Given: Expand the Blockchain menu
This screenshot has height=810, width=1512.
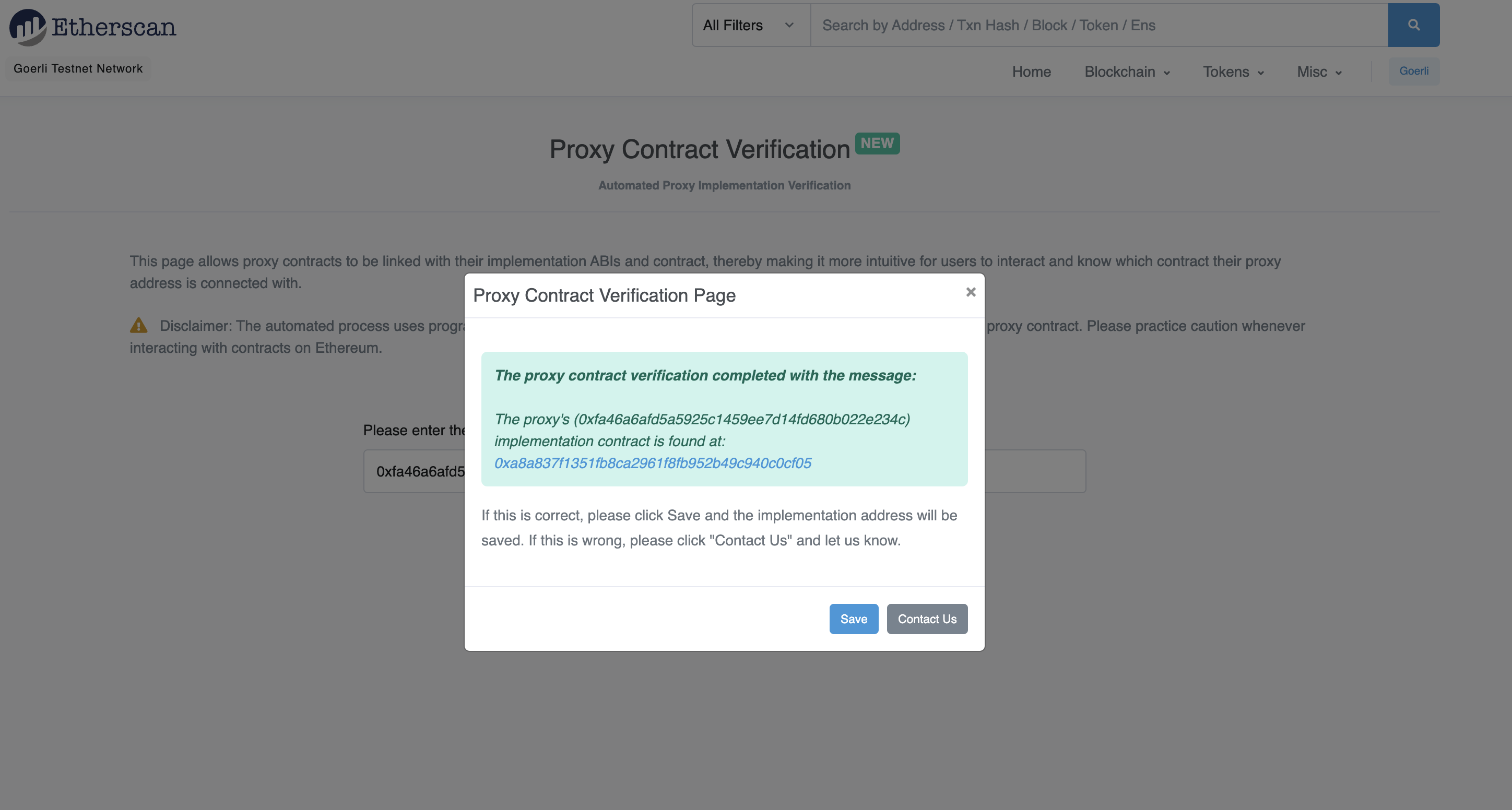Looking at the screenshot, I should pos(1127,72).
